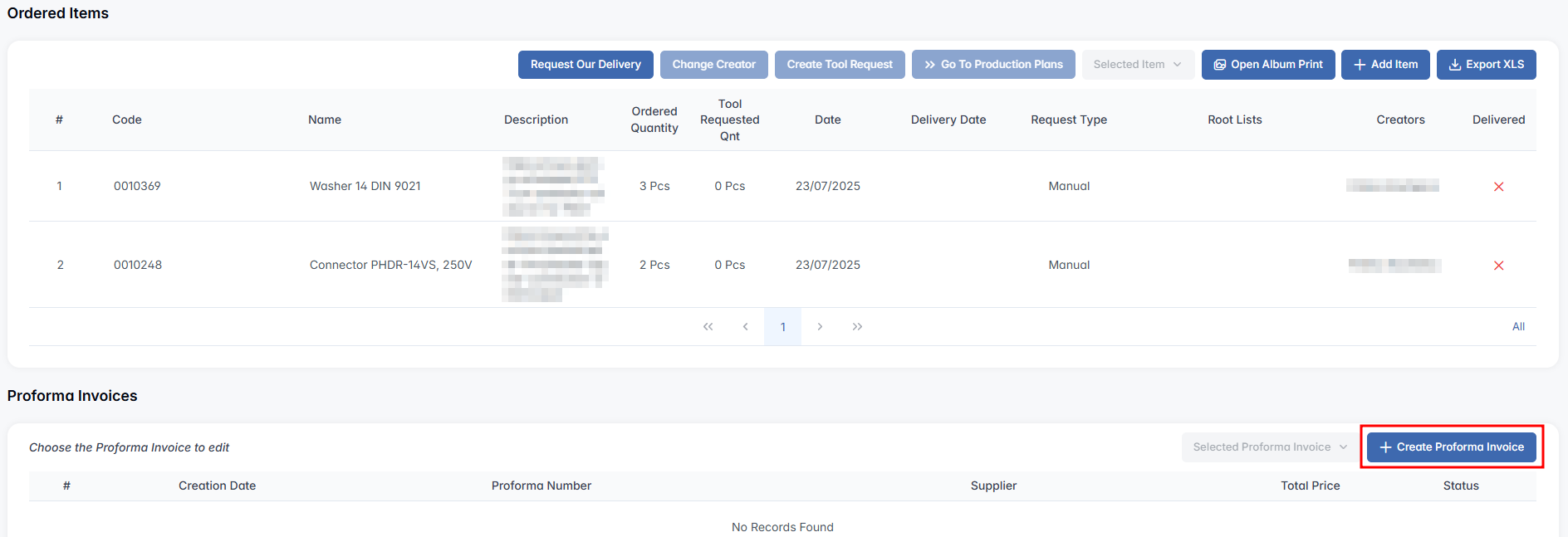The image size is (1568, 537).
Task: Click red X in Washer 14 row
Action: (1498, 187)
